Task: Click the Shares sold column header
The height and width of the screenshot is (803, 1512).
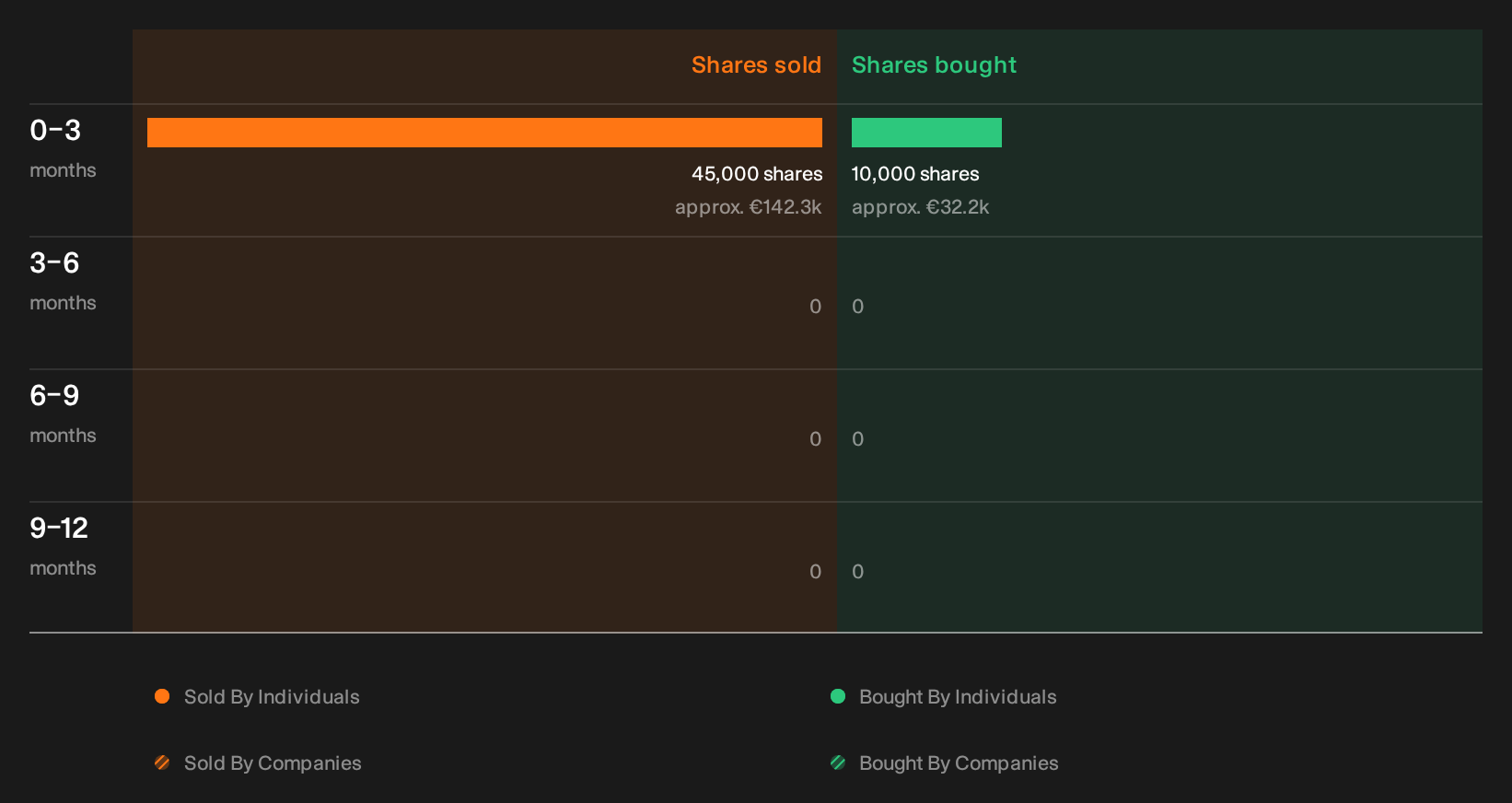Action: click(756, 65)
